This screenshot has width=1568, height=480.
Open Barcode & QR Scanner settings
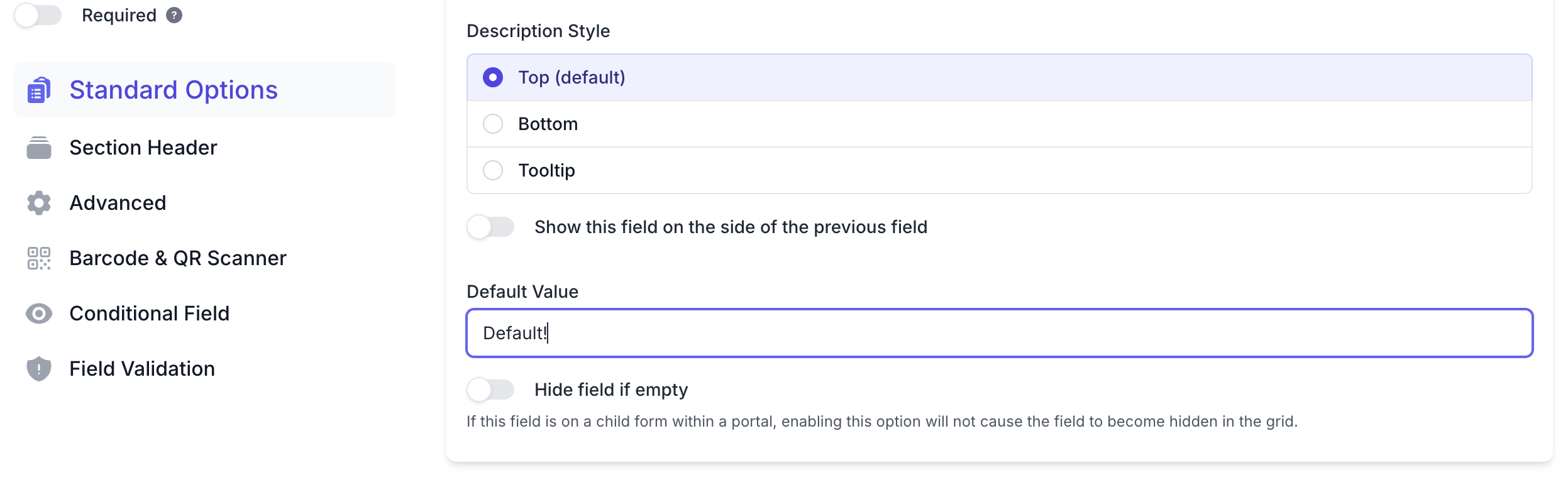point(178,258)
